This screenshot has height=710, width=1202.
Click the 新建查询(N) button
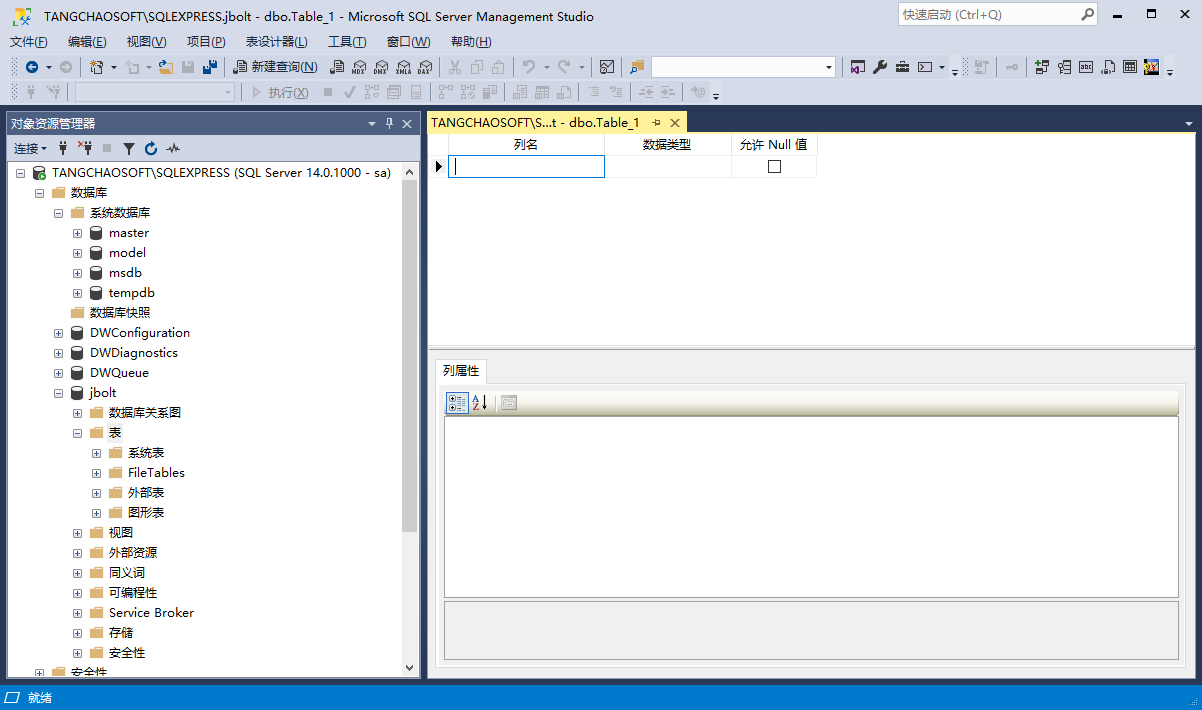[x=276, y=67]
